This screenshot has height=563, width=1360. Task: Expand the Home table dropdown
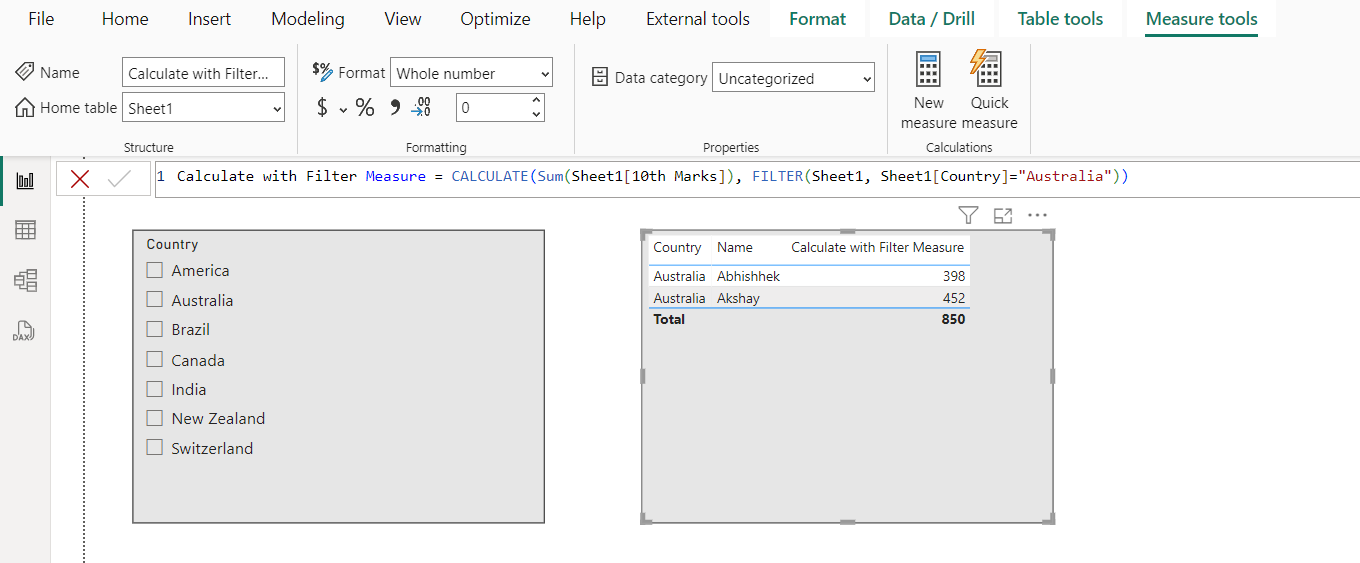(x=203, y=108)
